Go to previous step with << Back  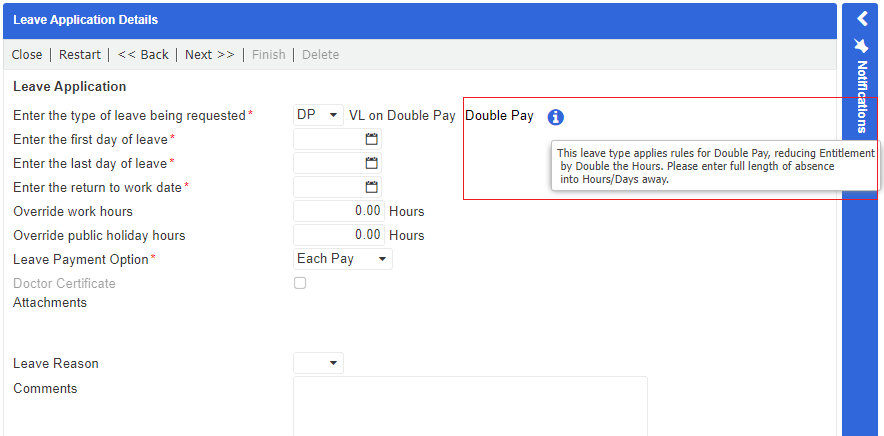[143, 54]
